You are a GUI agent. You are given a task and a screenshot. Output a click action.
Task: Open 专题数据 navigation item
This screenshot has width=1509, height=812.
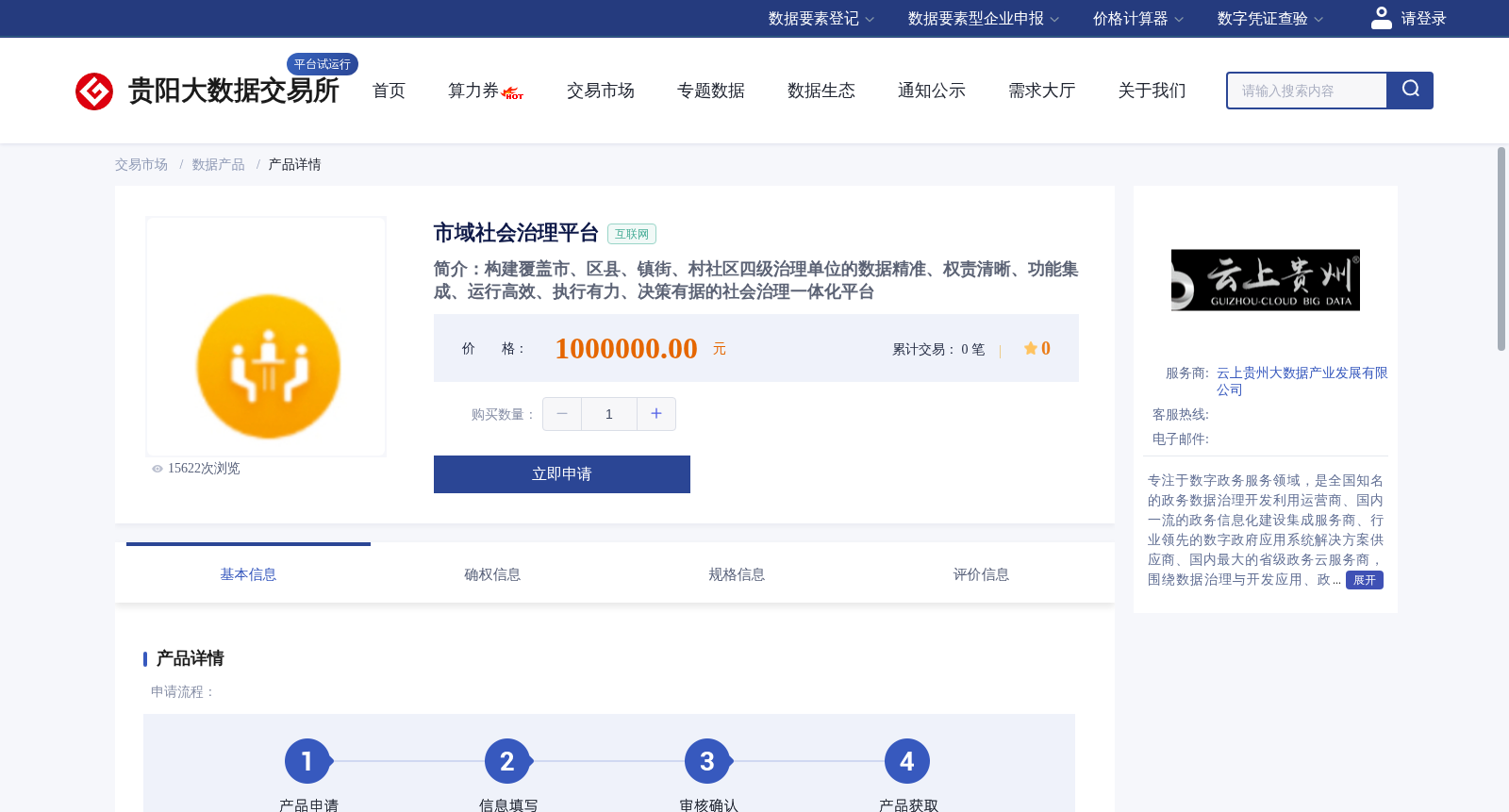711,91
